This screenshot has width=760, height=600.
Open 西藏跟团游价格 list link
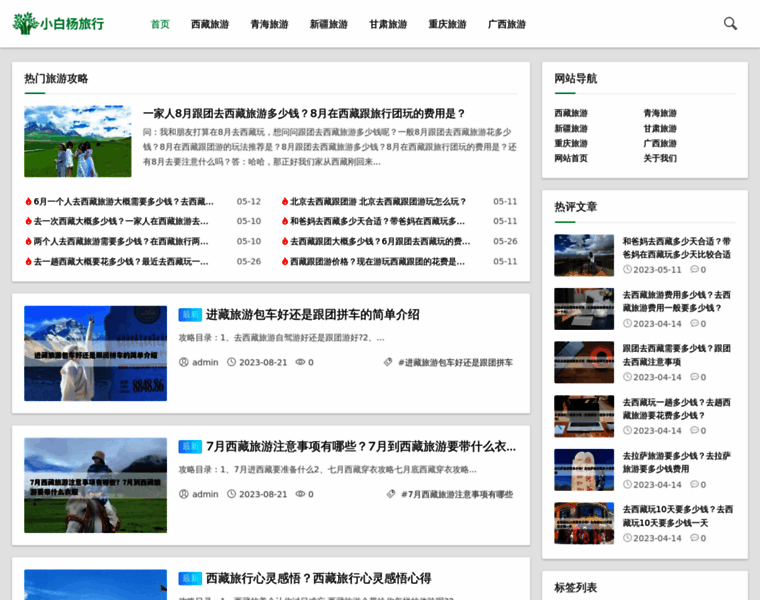point(377,261)
